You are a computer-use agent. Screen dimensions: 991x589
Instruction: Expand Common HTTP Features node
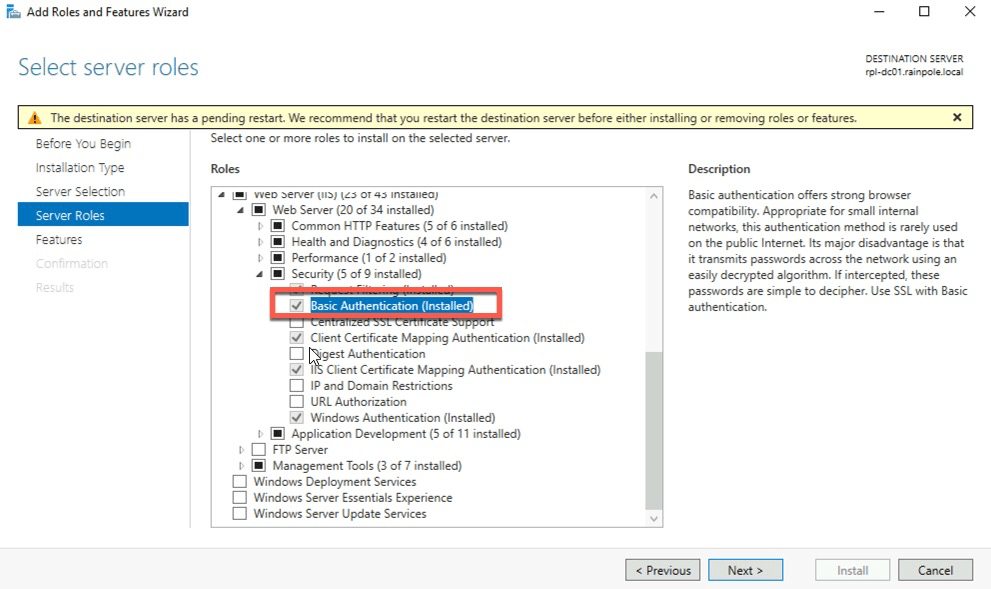[260, 226]
